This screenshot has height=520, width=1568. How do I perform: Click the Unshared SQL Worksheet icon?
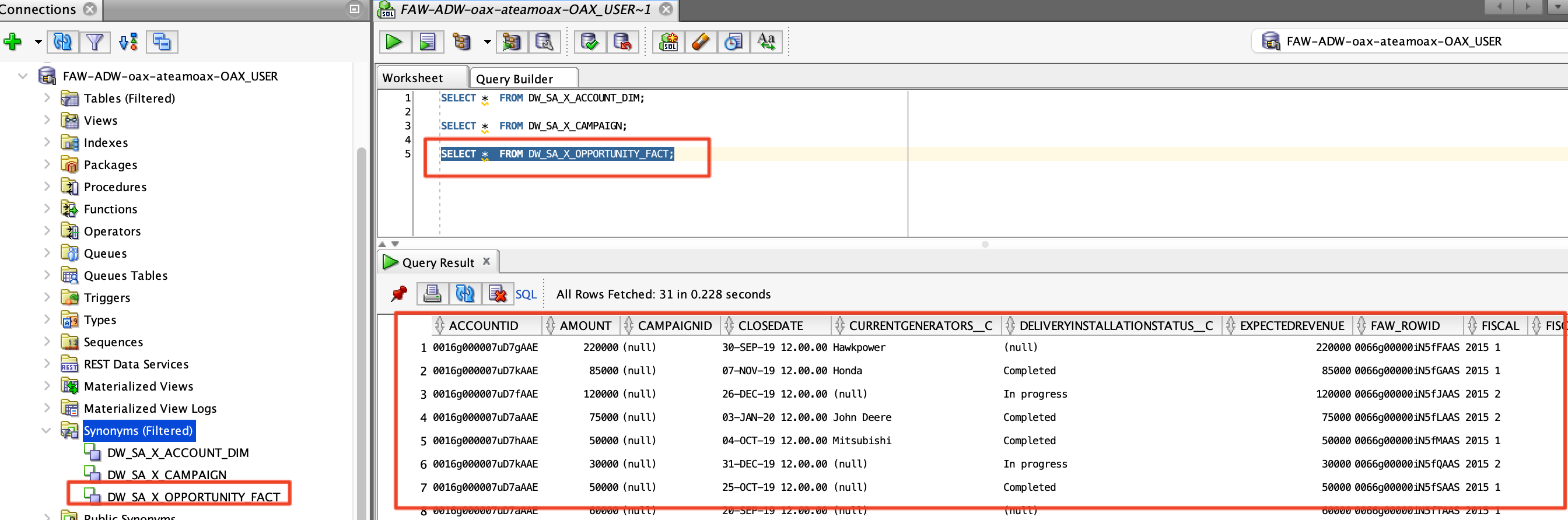click(668, 42)
